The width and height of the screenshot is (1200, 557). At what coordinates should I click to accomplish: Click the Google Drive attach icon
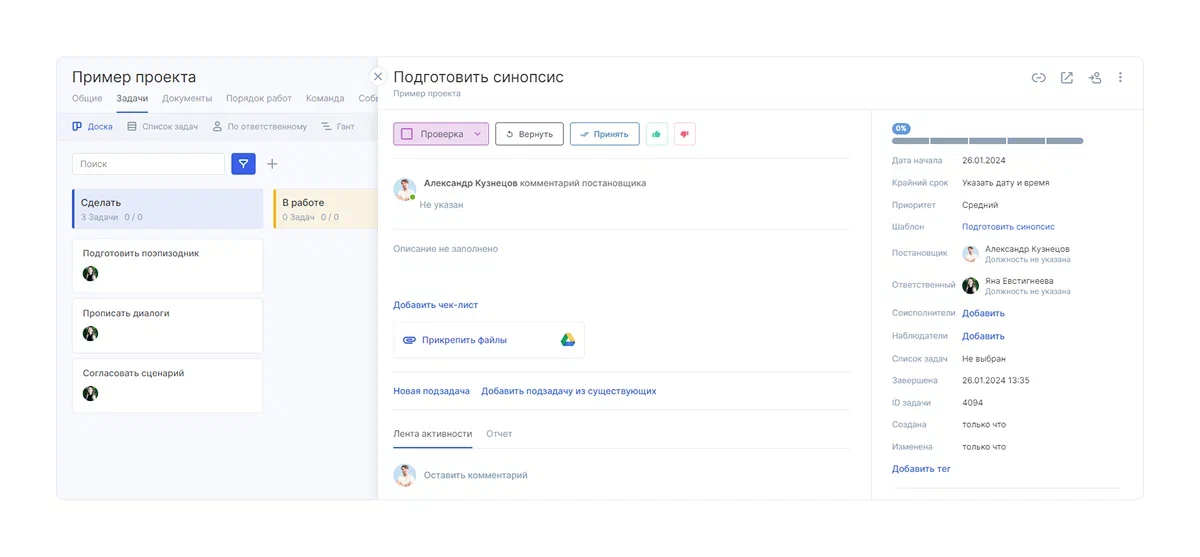(x=567, y=340)
